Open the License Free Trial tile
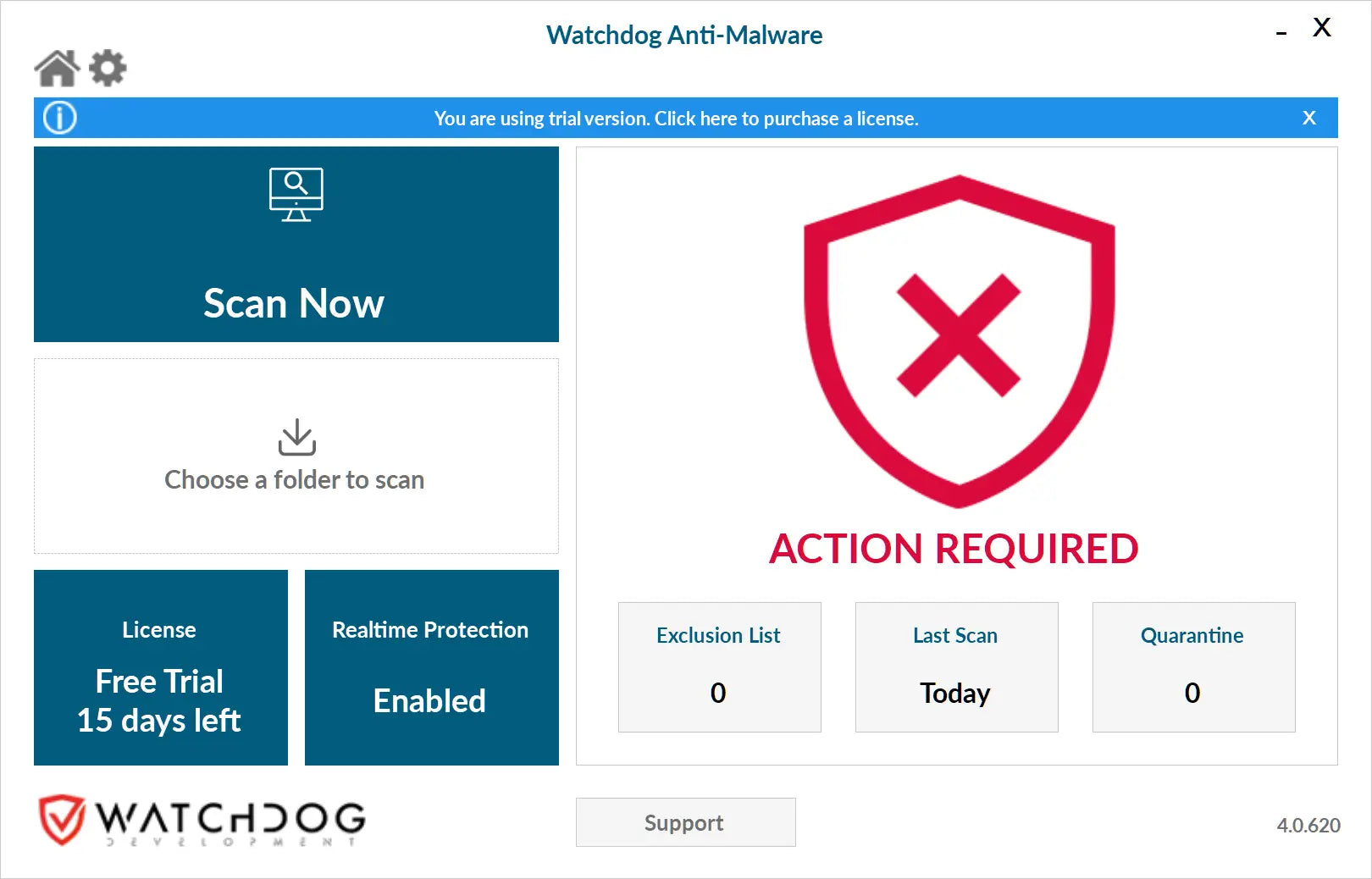This screenshot has width=1372, height=879. [x=161, y=667]
